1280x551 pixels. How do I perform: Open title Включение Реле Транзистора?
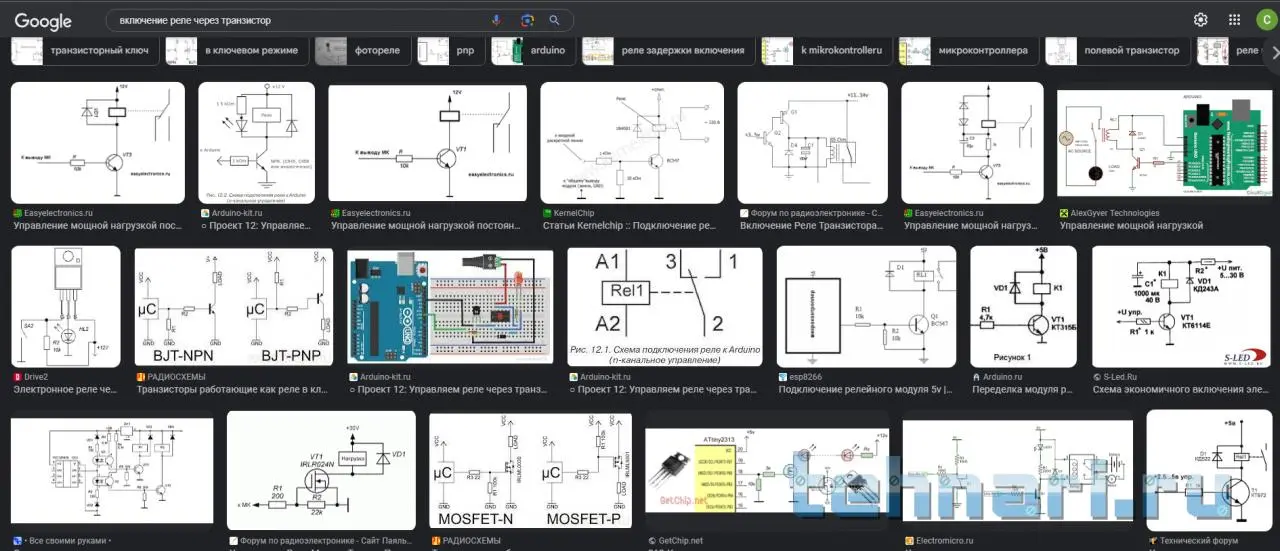coord(811,226)
